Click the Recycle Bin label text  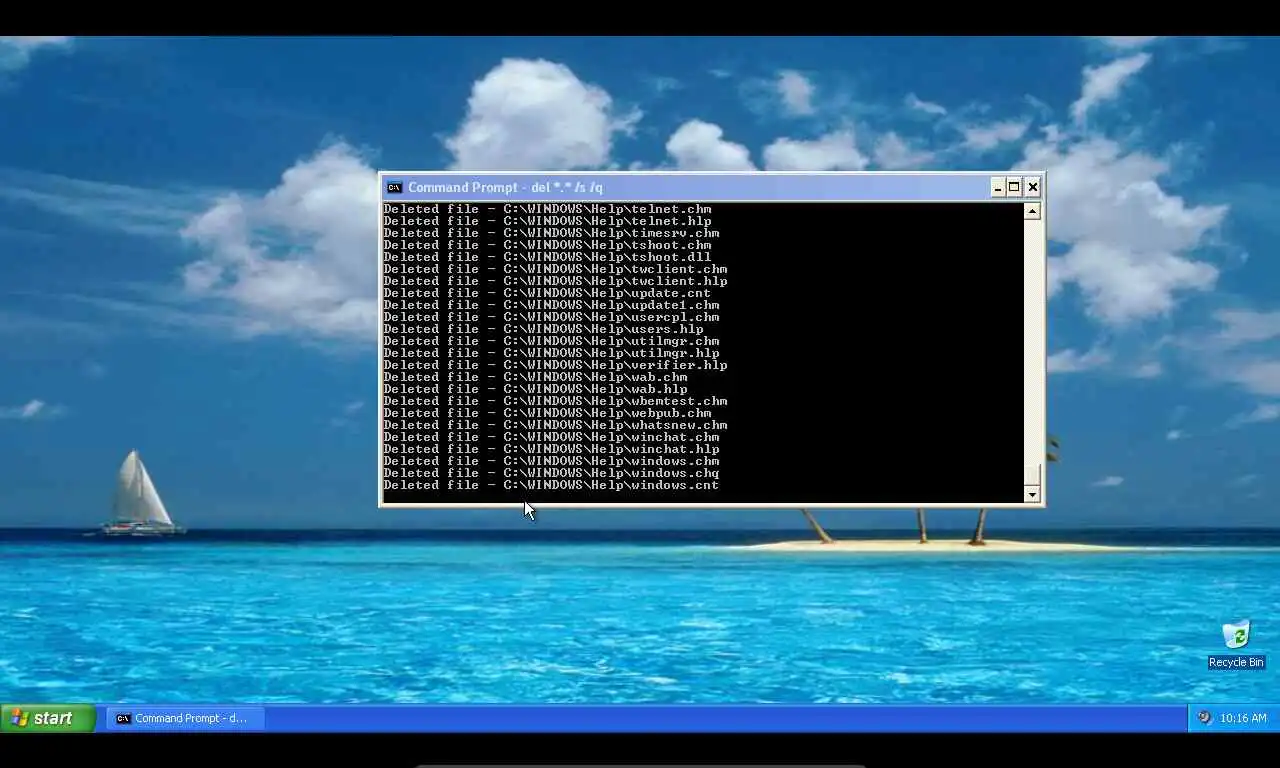click(x=1236, y=662)
